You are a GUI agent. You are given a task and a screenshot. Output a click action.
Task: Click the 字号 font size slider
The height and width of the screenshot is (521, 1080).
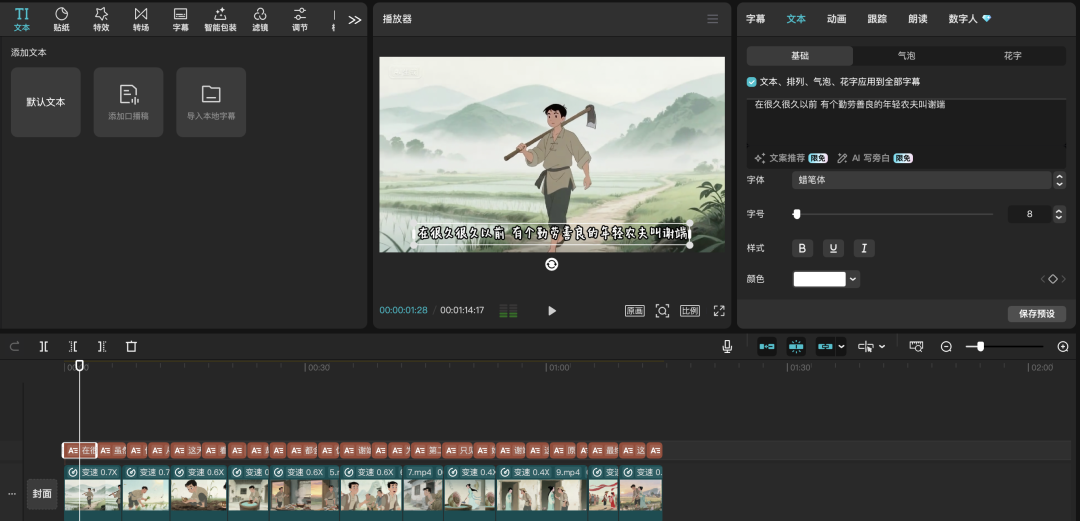point(893,214)
